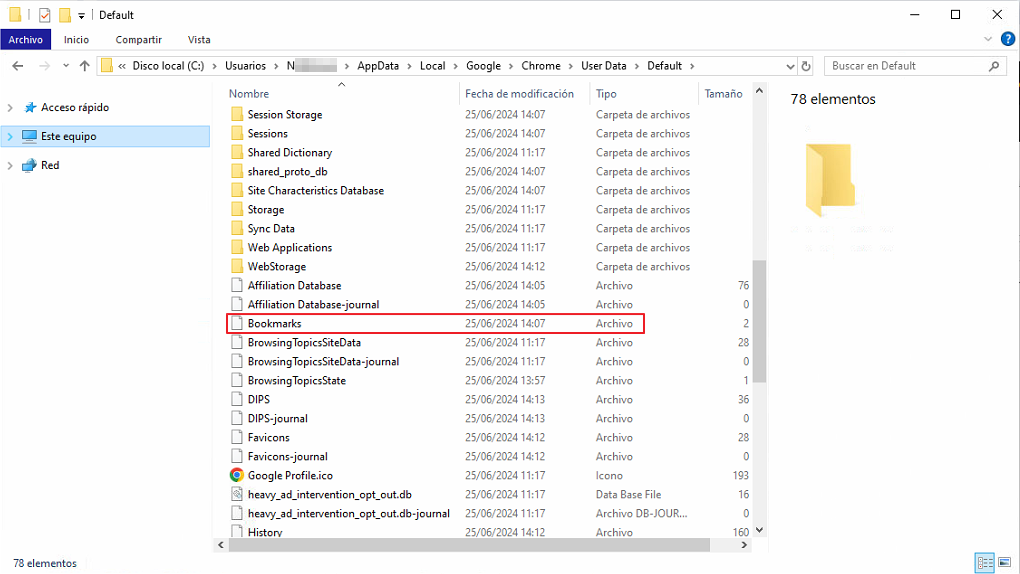
Task: Click Properties icon in quick access toolbar
Action: coord(44,15)
